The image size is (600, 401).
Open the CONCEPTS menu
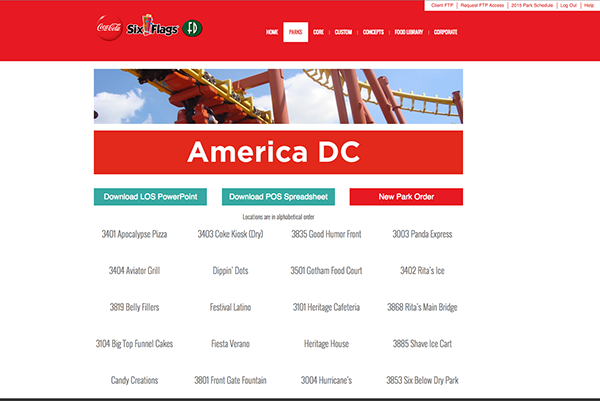(x=373, y=32)
